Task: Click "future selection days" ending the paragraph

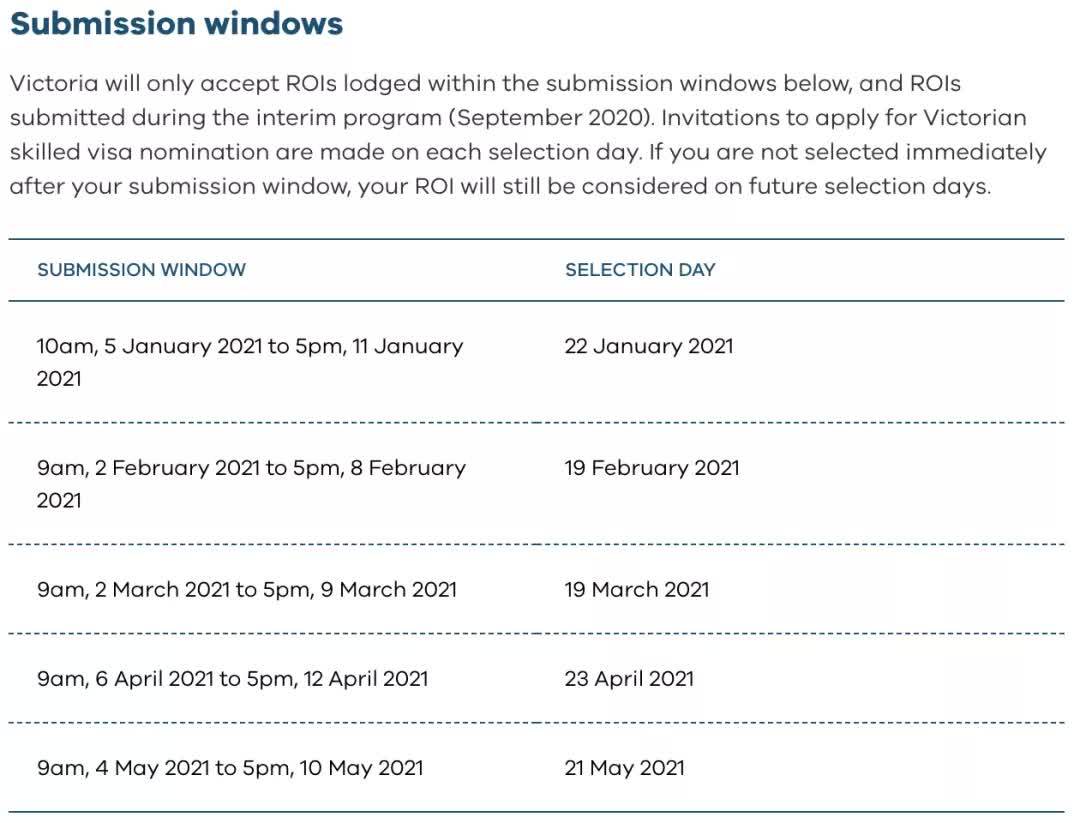Action: [x=868, y=186]
